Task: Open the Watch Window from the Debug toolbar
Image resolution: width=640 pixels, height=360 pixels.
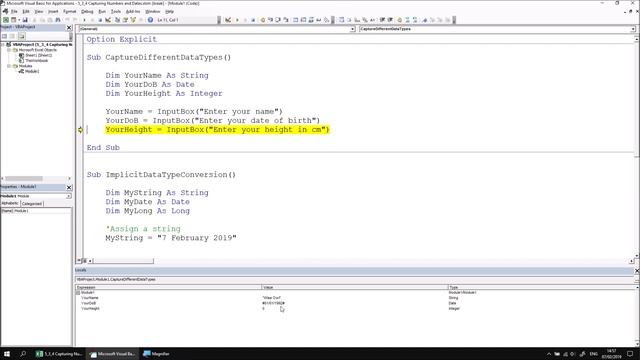Action: click(x=311, y=20)
